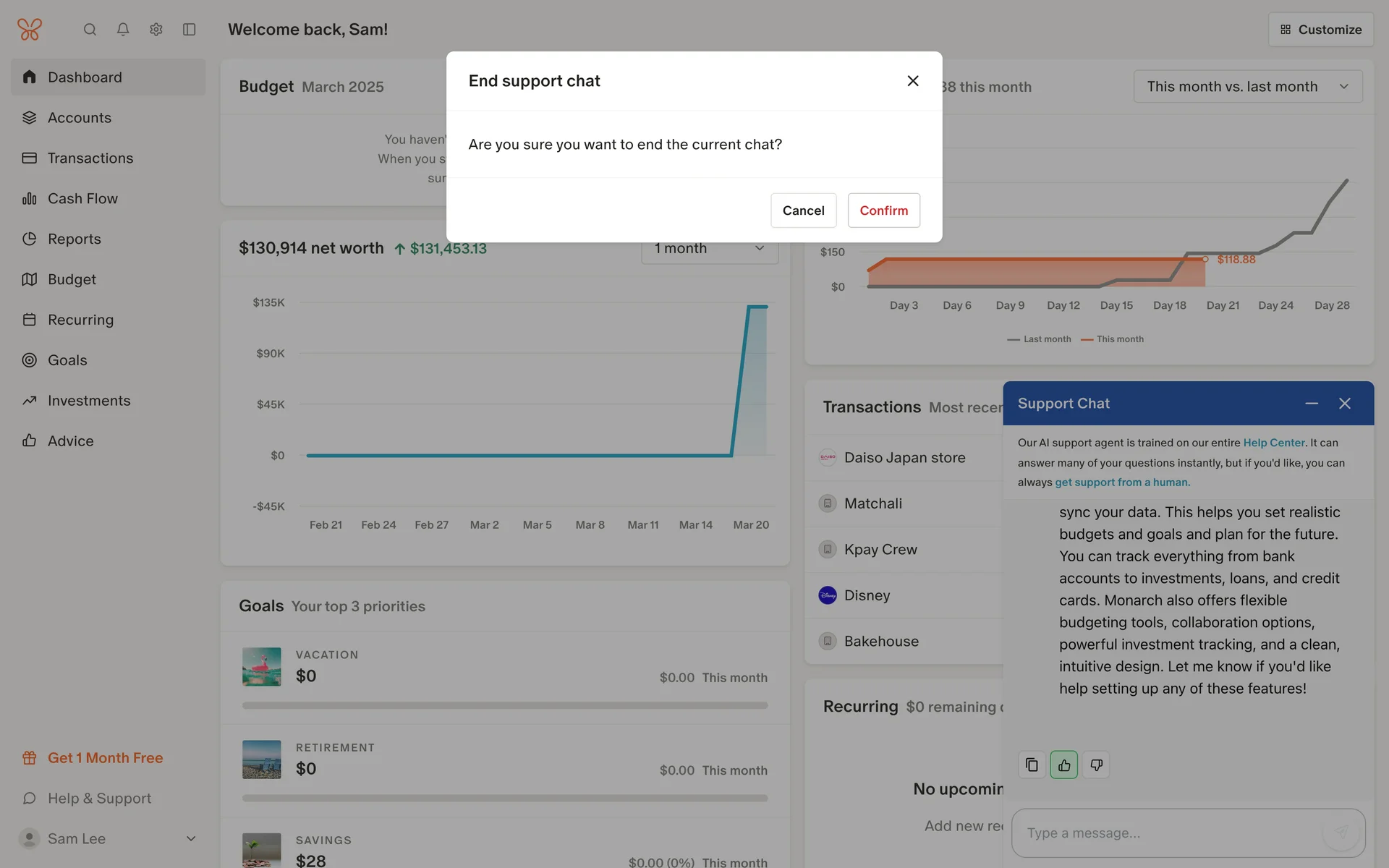
Task: Close the End support chat dialog
Action: pos(913,81)
